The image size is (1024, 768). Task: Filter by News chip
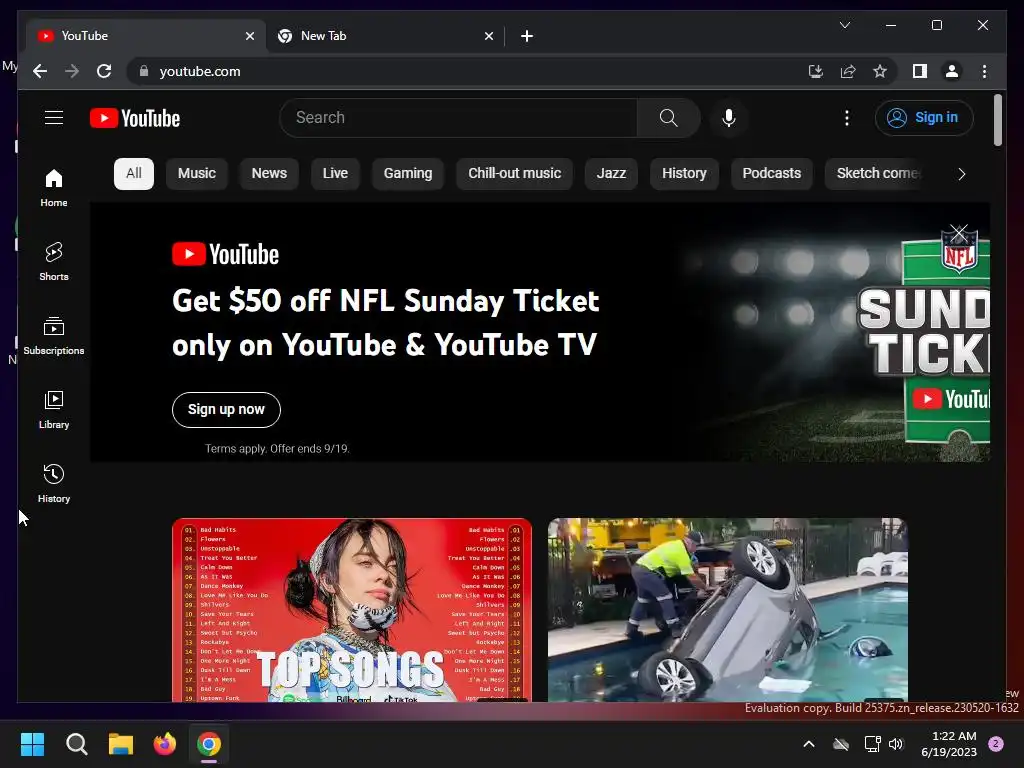[269, 174]
